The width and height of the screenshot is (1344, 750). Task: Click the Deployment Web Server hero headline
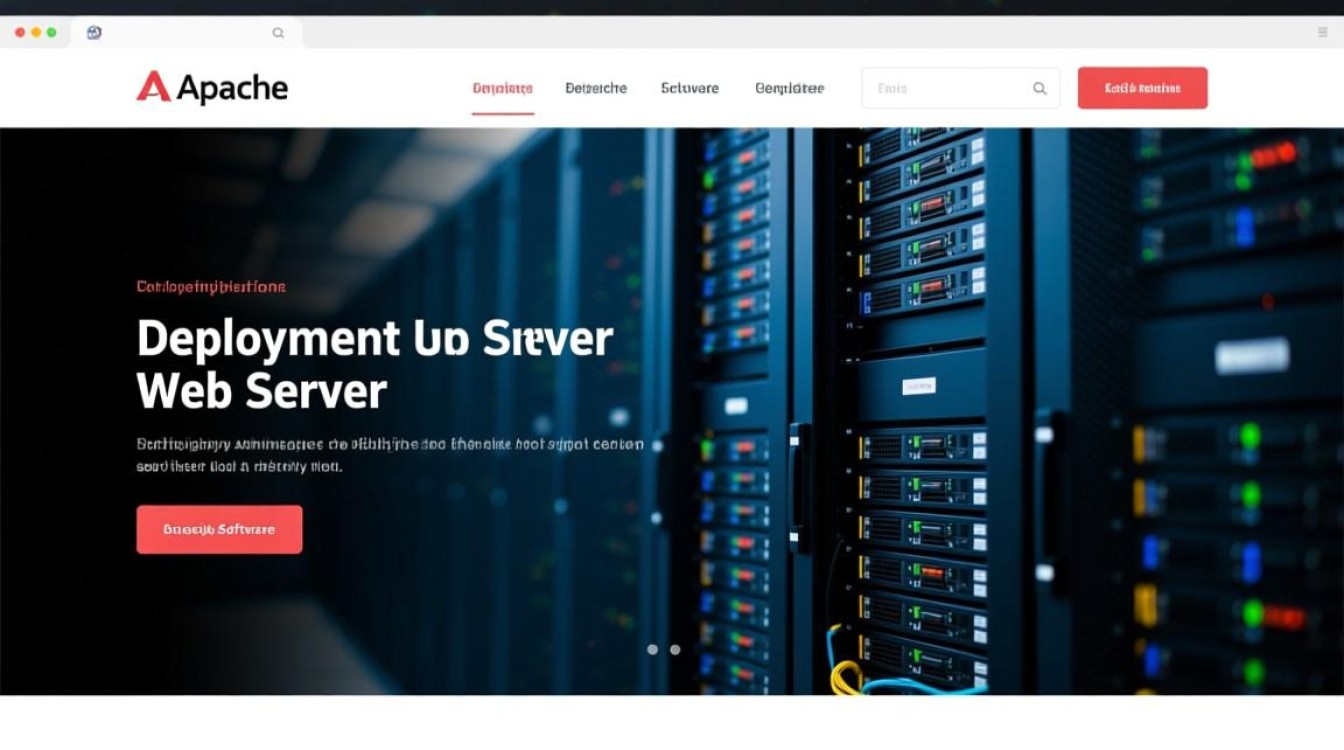coord(374,364)
